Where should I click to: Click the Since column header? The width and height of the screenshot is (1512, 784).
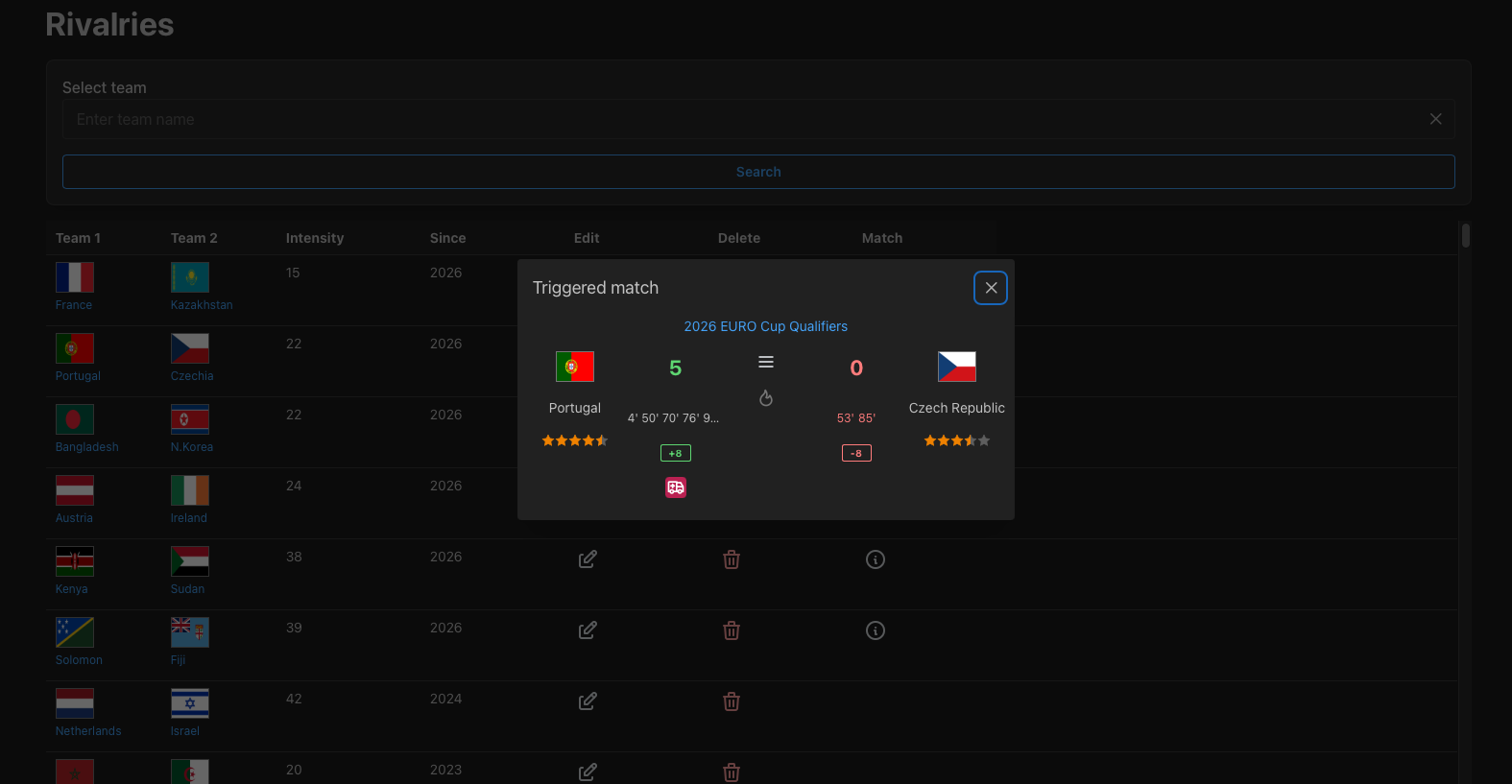pos(448,238)
